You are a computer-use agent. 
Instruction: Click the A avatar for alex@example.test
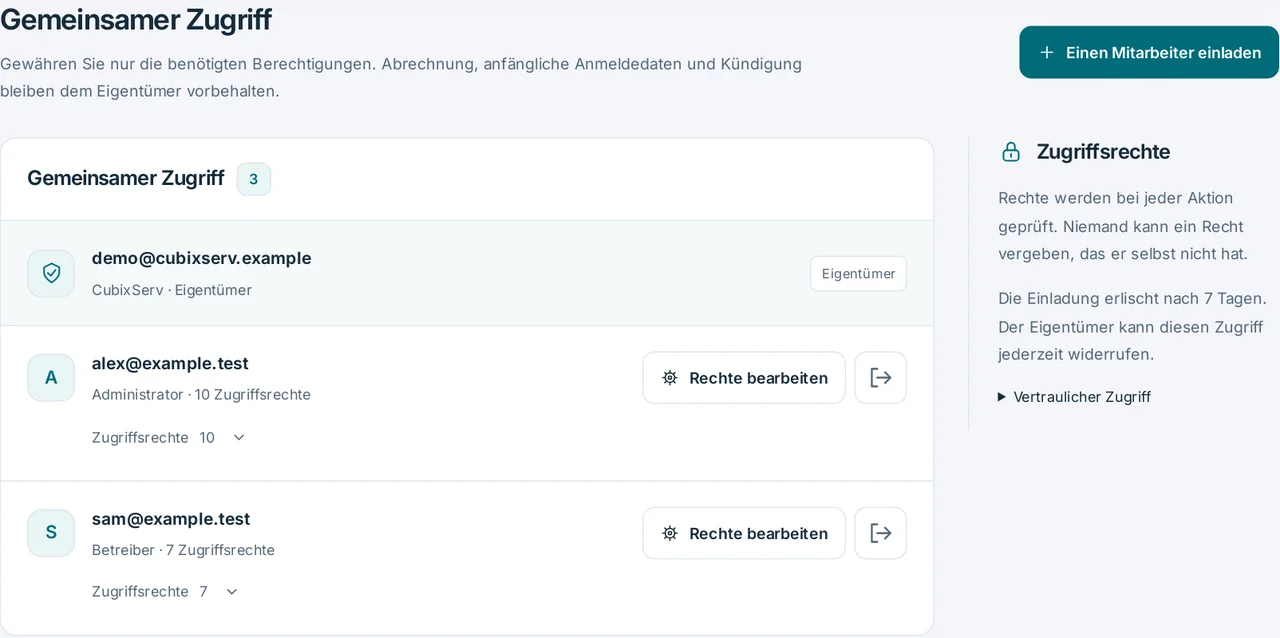[x=51, y=378]
